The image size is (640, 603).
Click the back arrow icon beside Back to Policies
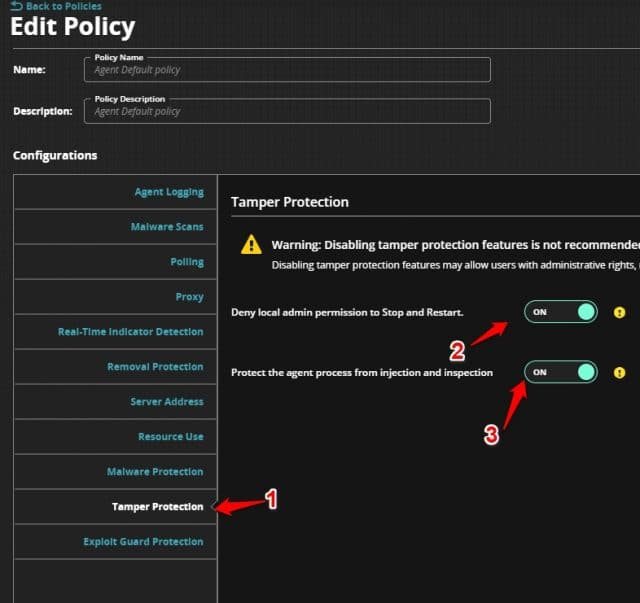[16, 6]
